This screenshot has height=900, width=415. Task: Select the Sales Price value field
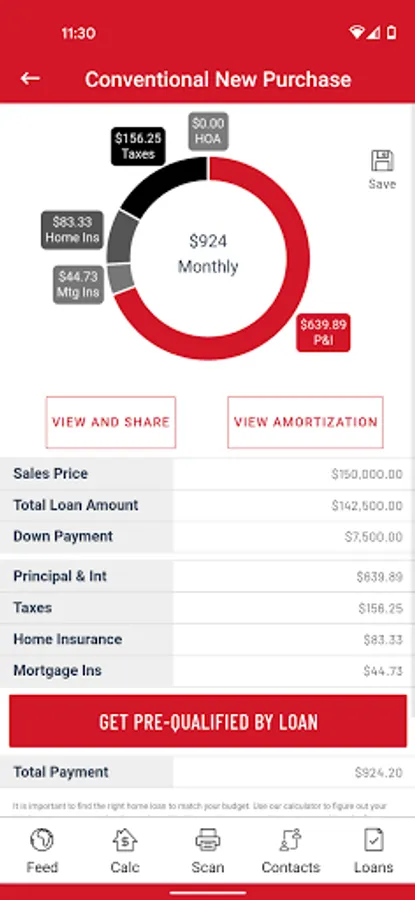click(x=293, y=474)
